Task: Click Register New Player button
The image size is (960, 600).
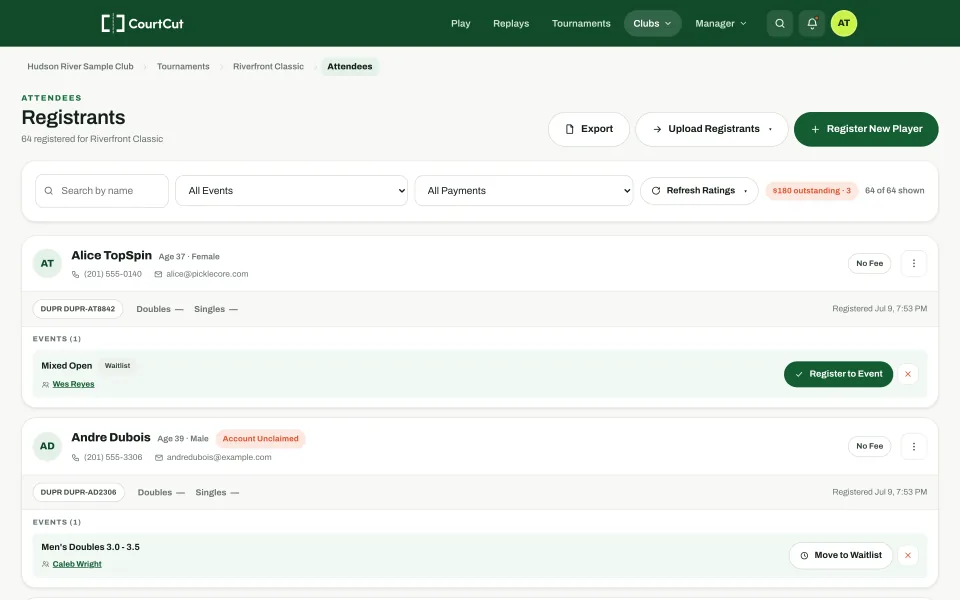Action: point(866,129)
